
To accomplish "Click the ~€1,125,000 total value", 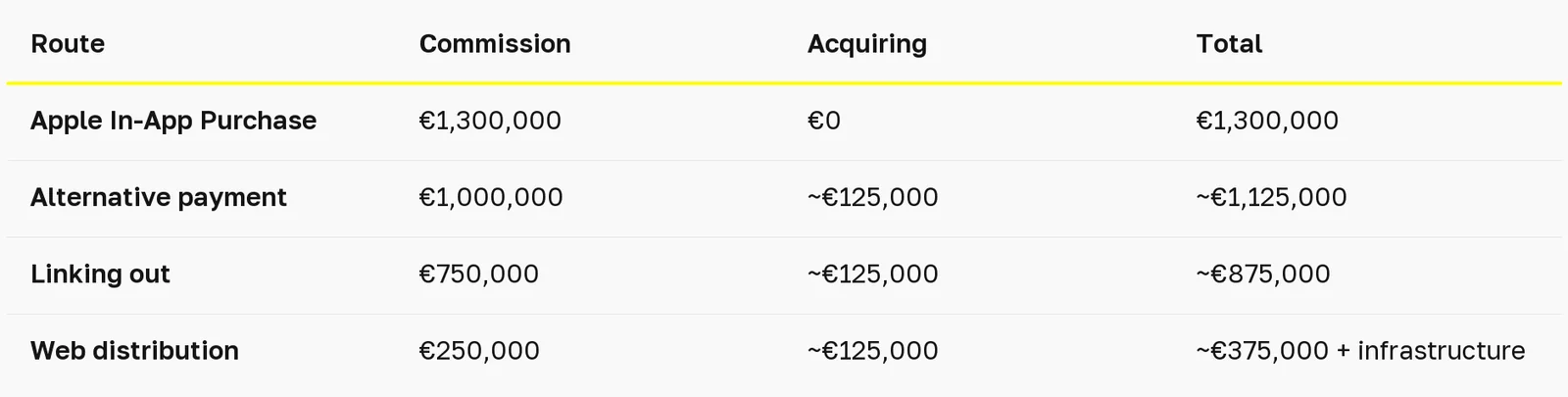I will (x=1271, y=198).
